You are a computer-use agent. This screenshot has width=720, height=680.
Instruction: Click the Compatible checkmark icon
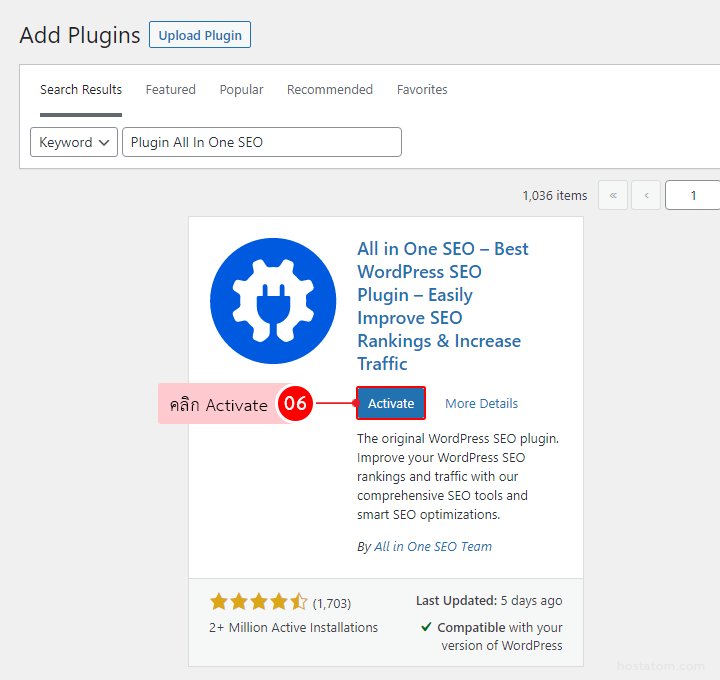(x=427, y=628)
